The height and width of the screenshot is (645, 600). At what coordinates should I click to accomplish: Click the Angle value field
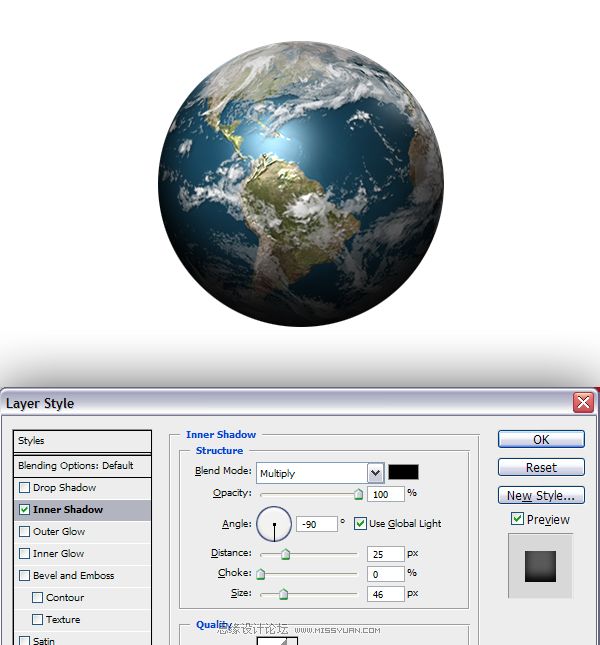[x=317, y=524]
